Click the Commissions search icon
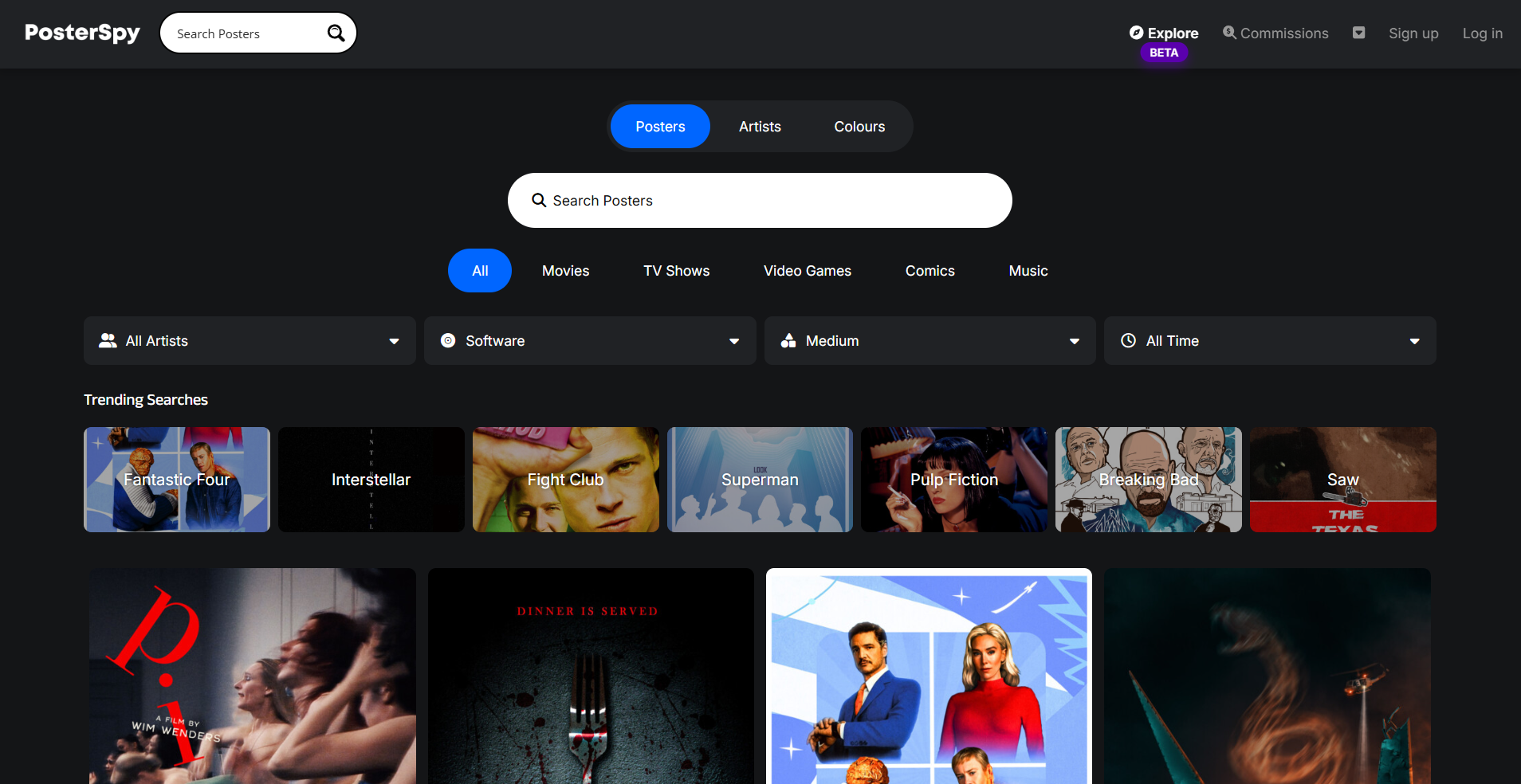 pyautogui.click(x=1230, y=33)
